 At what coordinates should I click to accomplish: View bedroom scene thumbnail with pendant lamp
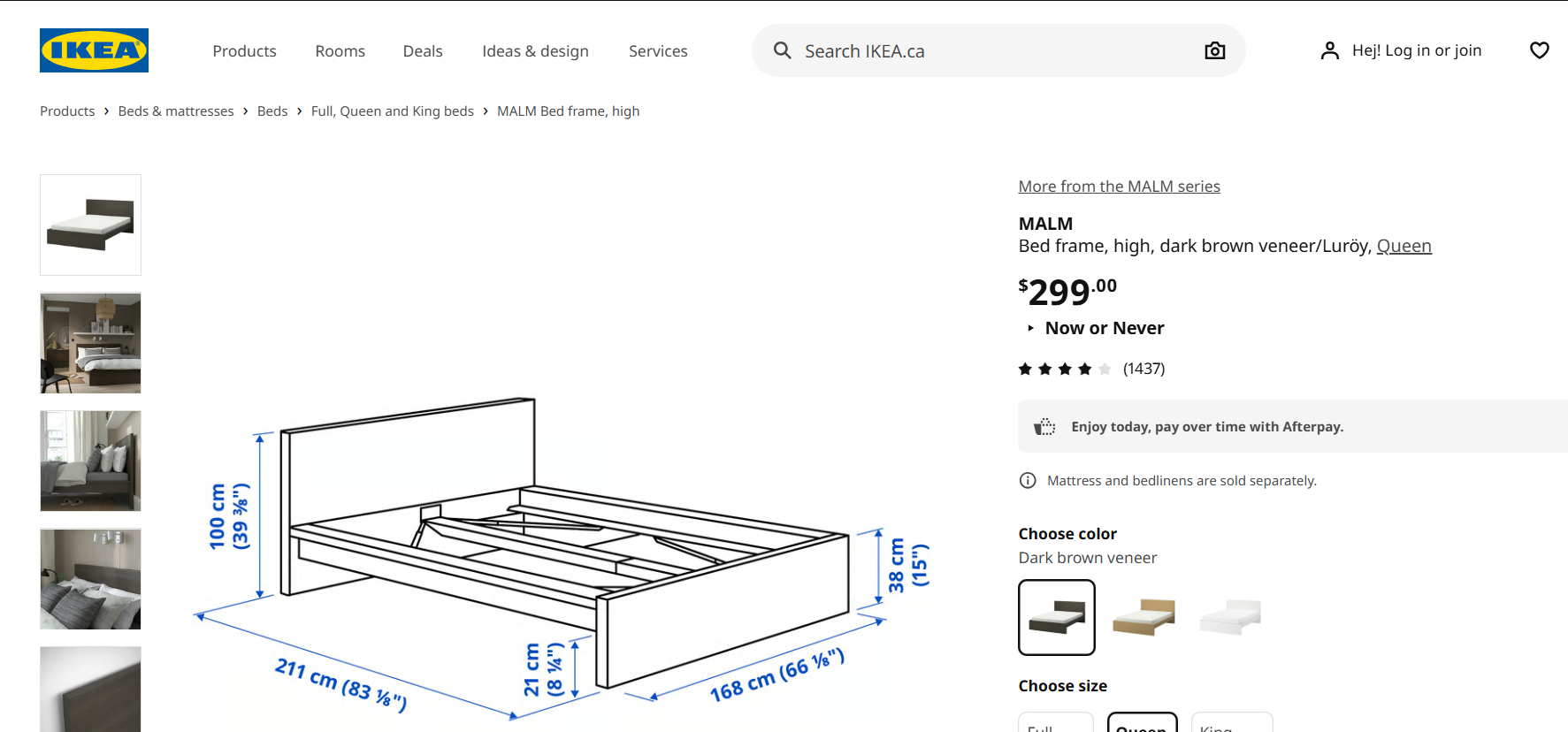point(90,343)
